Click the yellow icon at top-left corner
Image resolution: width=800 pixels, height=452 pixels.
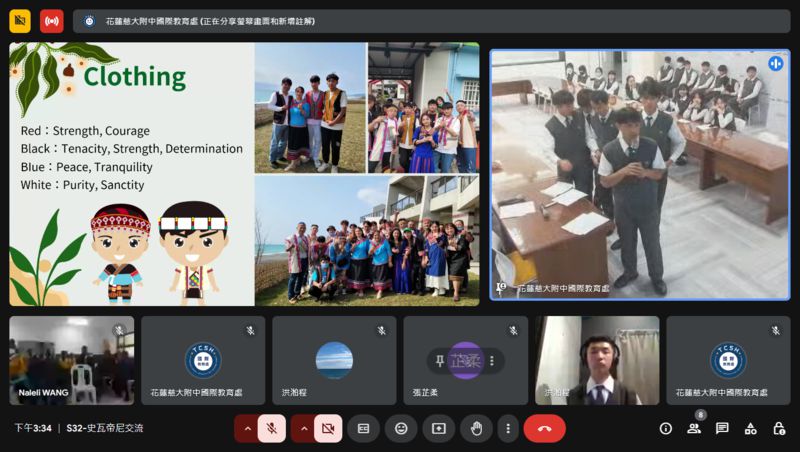[20, 20]
